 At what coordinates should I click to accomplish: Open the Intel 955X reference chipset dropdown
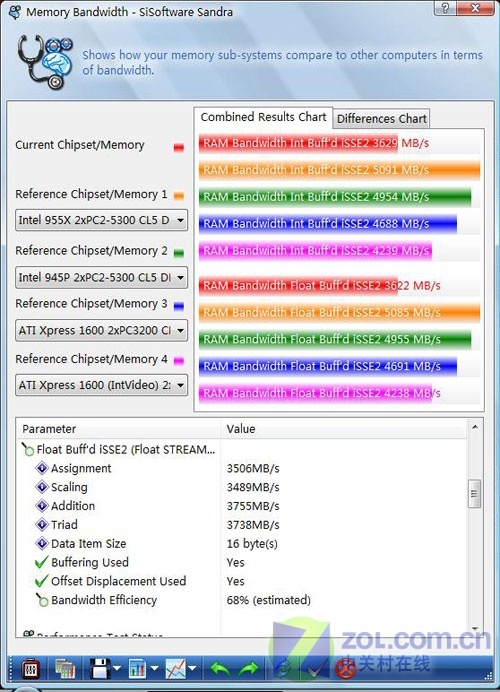(x=102, y=220)
